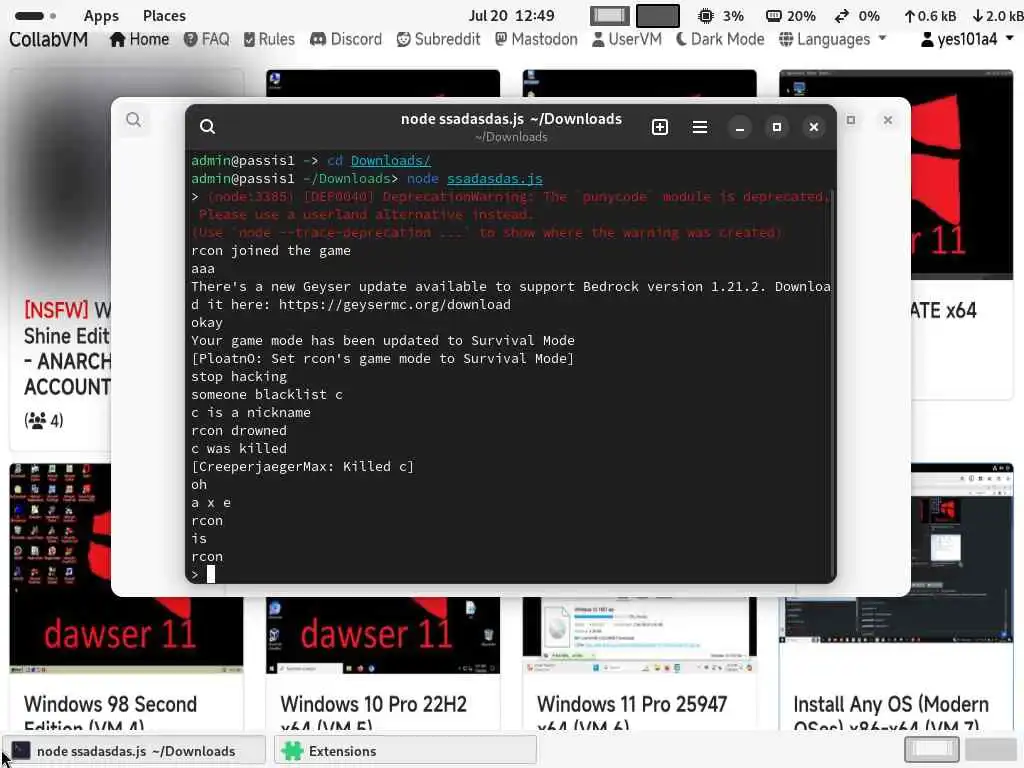Open the Mastodon link
Image resolution: width=1024 pixels, height=768 pixels.
point(536,39)
